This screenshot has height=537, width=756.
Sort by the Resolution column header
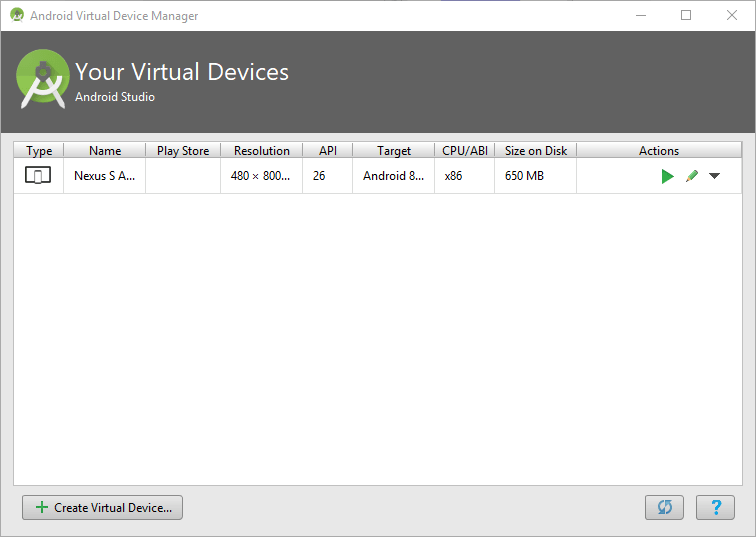point(261,150)
